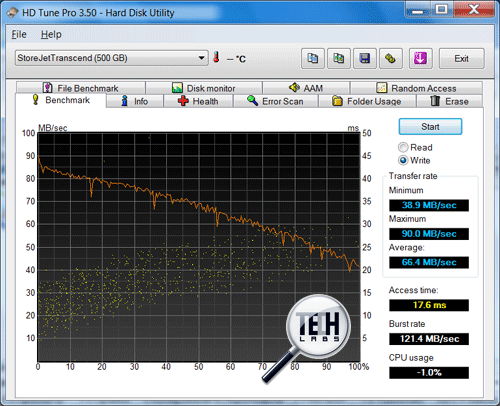Click the access time value 17.6 ms

[x=429, y=305]
